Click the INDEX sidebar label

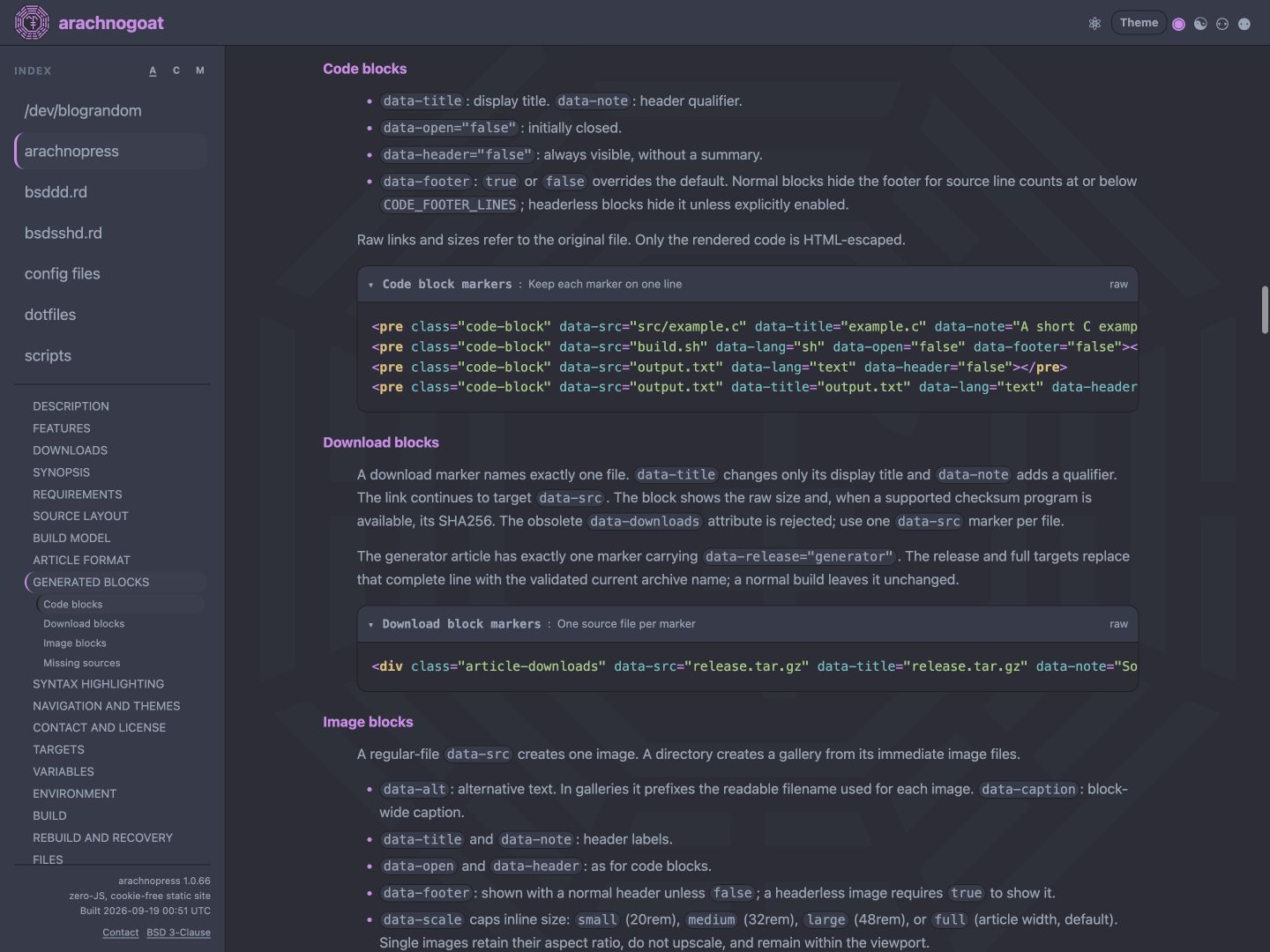(33, 71)
